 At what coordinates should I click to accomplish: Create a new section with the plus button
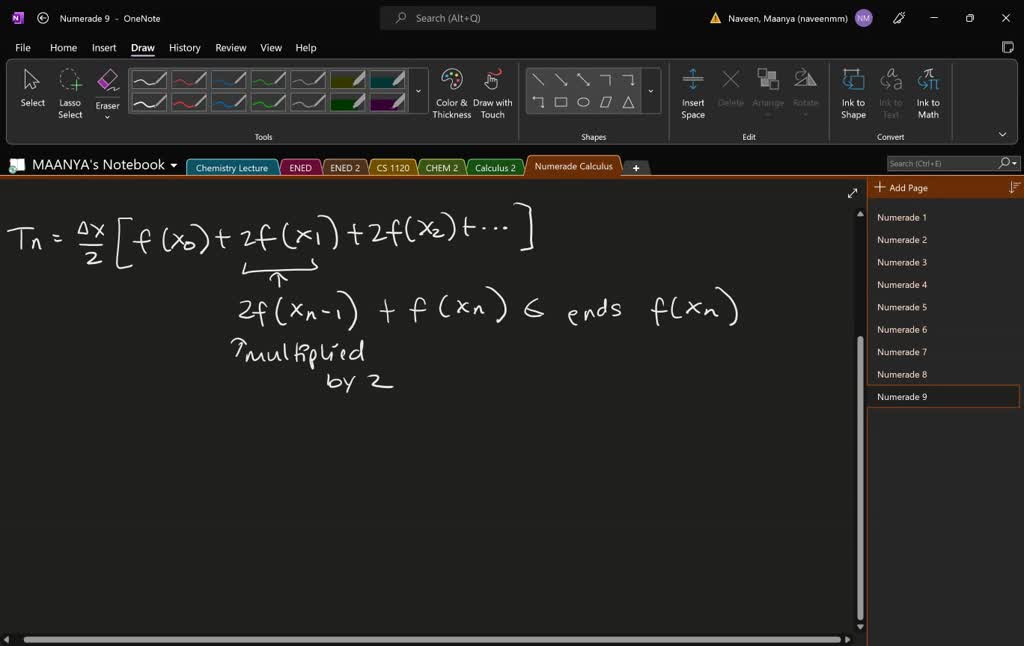coord(636,167)
